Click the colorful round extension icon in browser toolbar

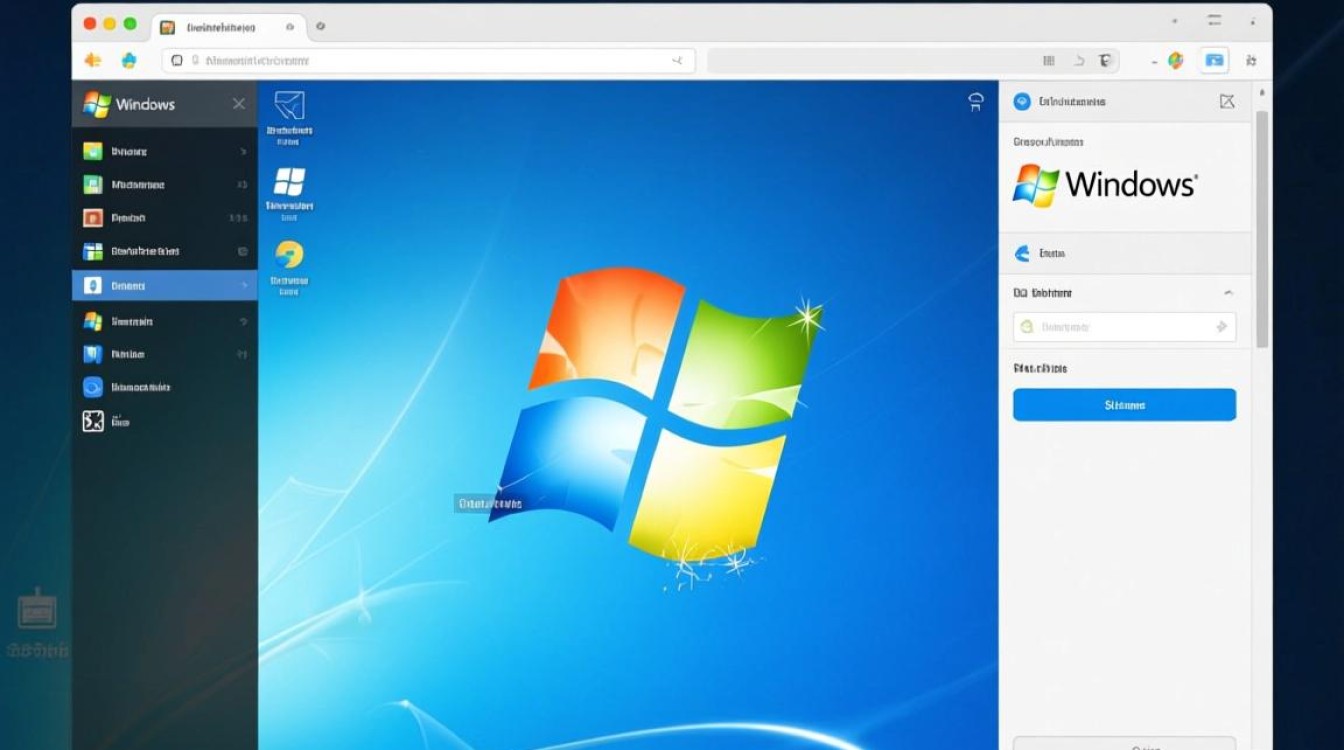(1176, 60)
